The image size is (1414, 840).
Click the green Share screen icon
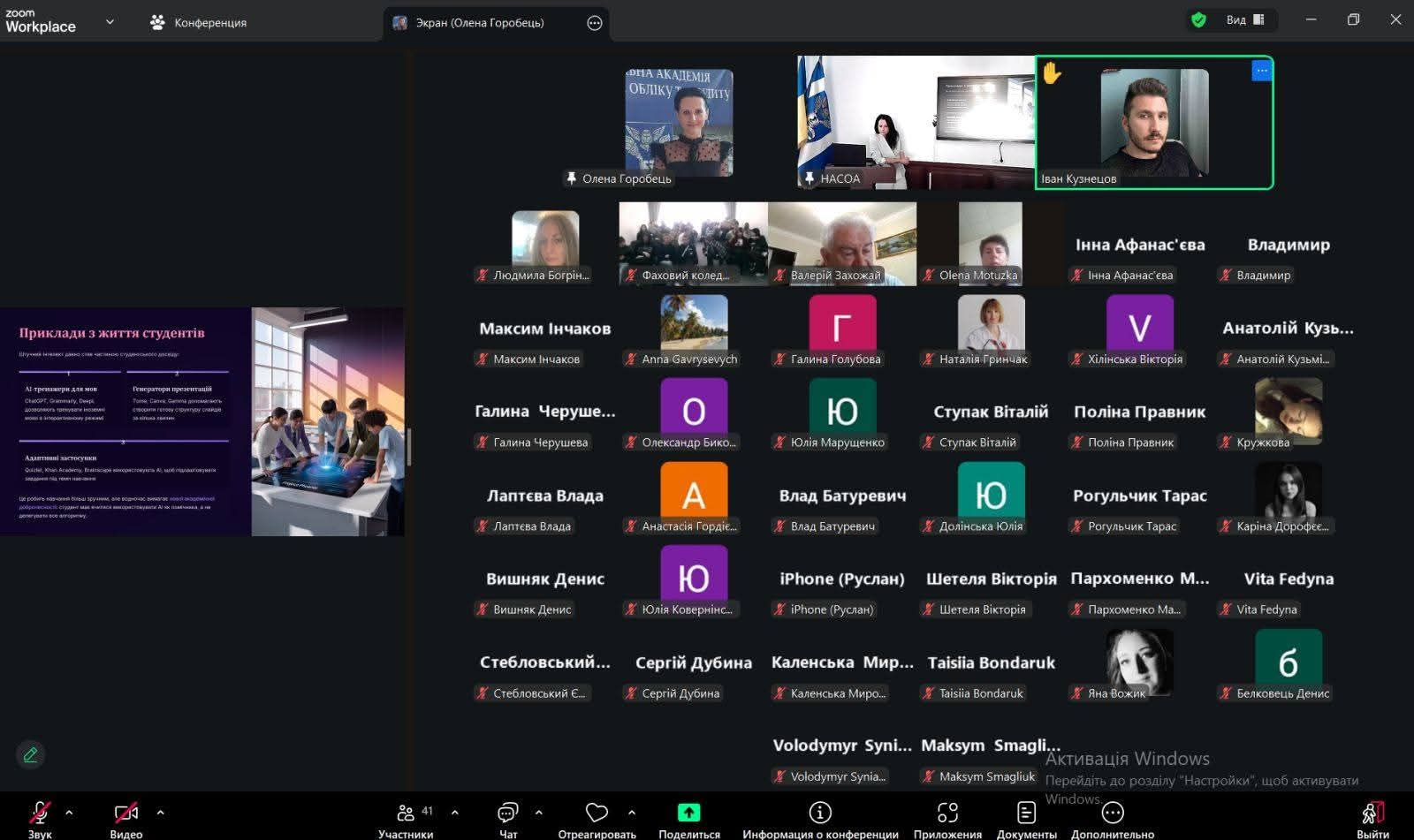[688, 813]
